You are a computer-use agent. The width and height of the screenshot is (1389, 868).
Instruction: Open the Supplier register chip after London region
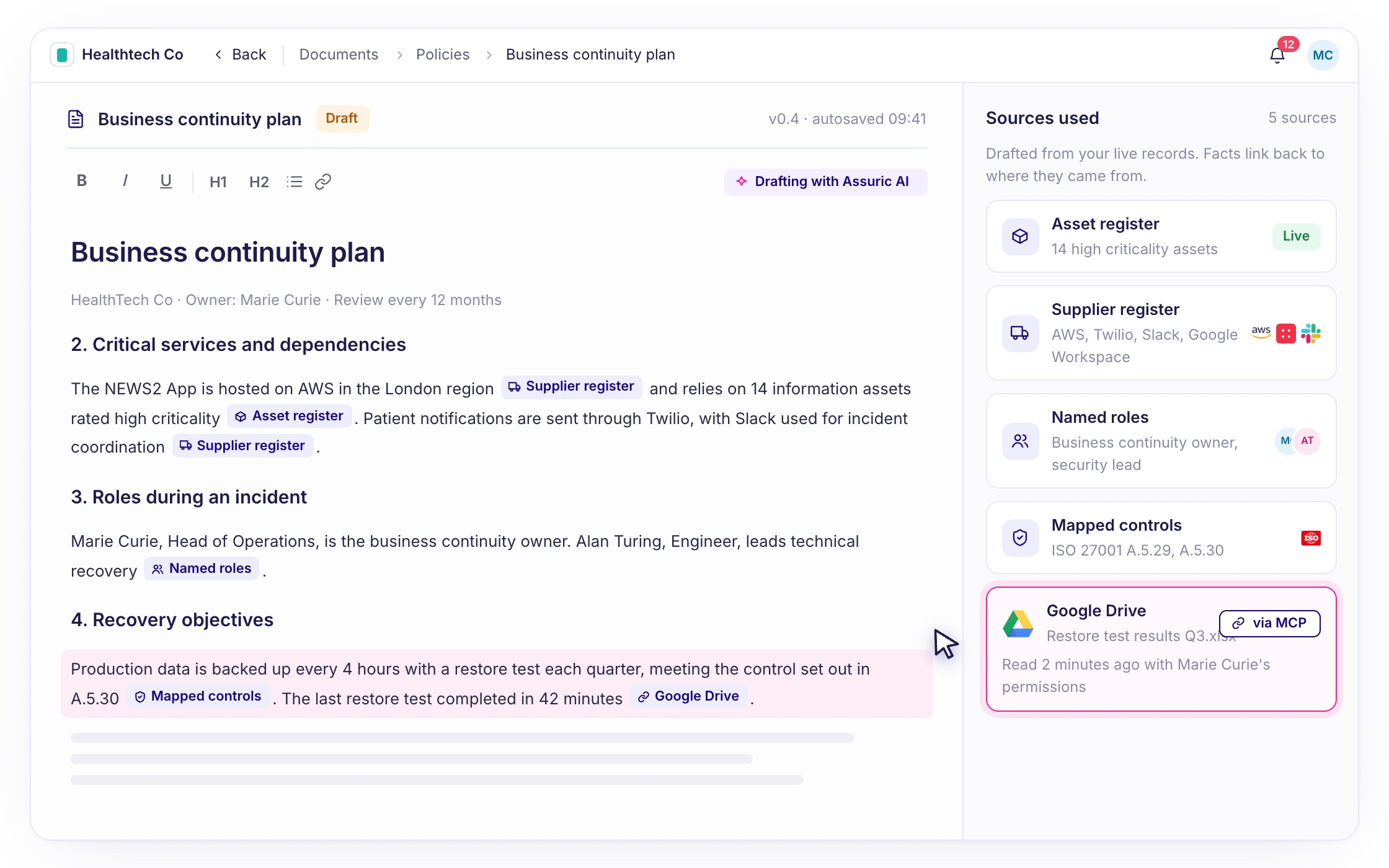point(571,387)
